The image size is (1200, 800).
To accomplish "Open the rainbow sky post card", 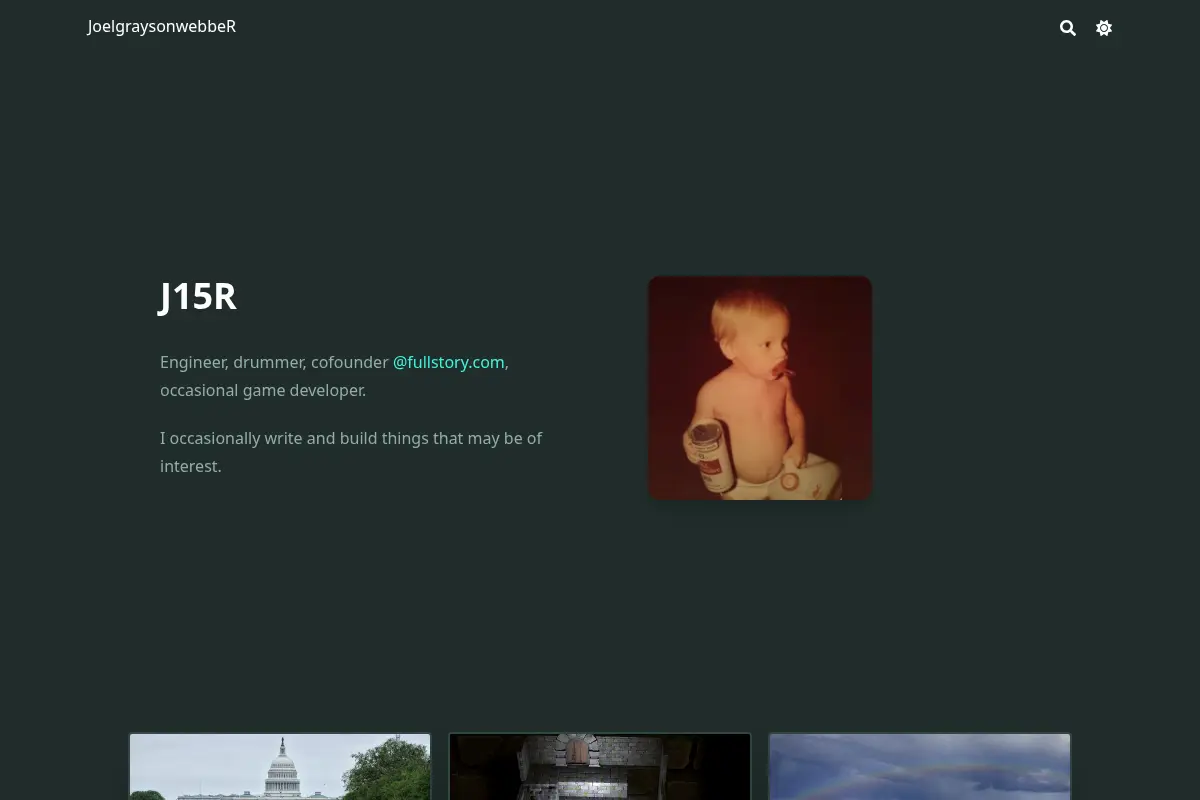I will point(920,767).
